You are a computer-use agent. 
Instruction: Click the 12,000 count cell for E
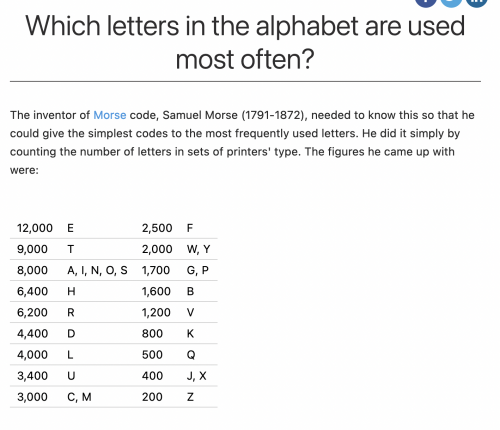[x=35, y=228]
